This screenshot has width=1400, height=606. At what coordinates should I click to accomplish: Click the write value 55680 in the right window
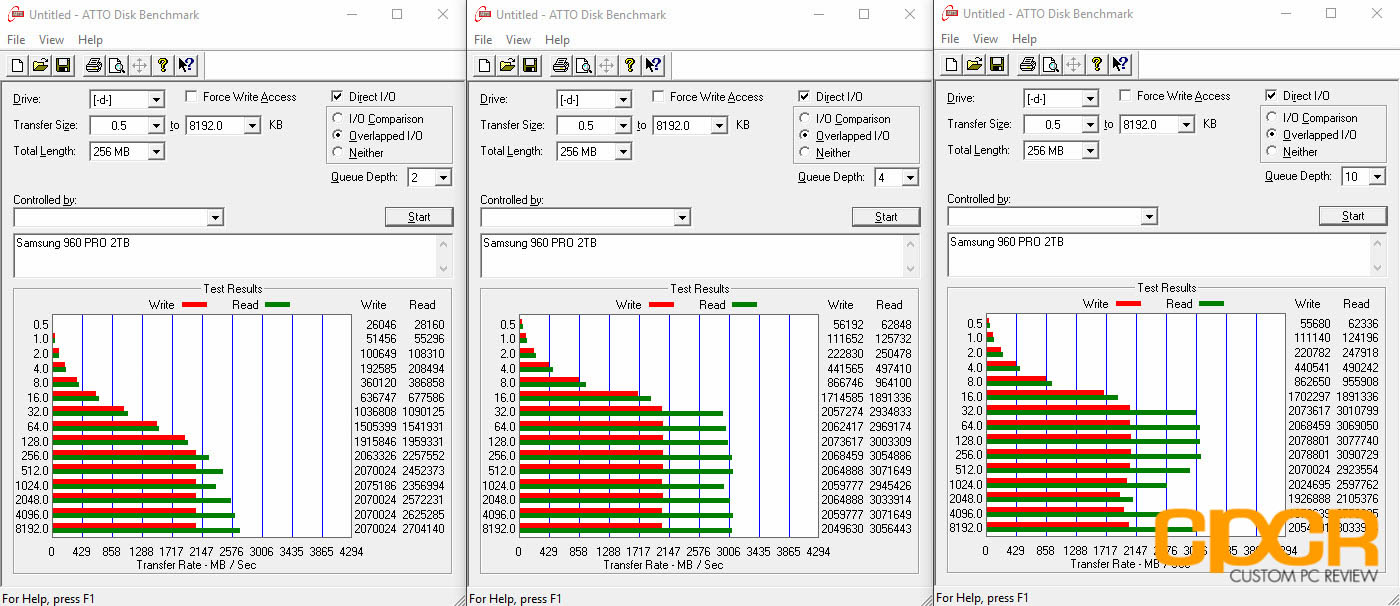point(1313,324)
